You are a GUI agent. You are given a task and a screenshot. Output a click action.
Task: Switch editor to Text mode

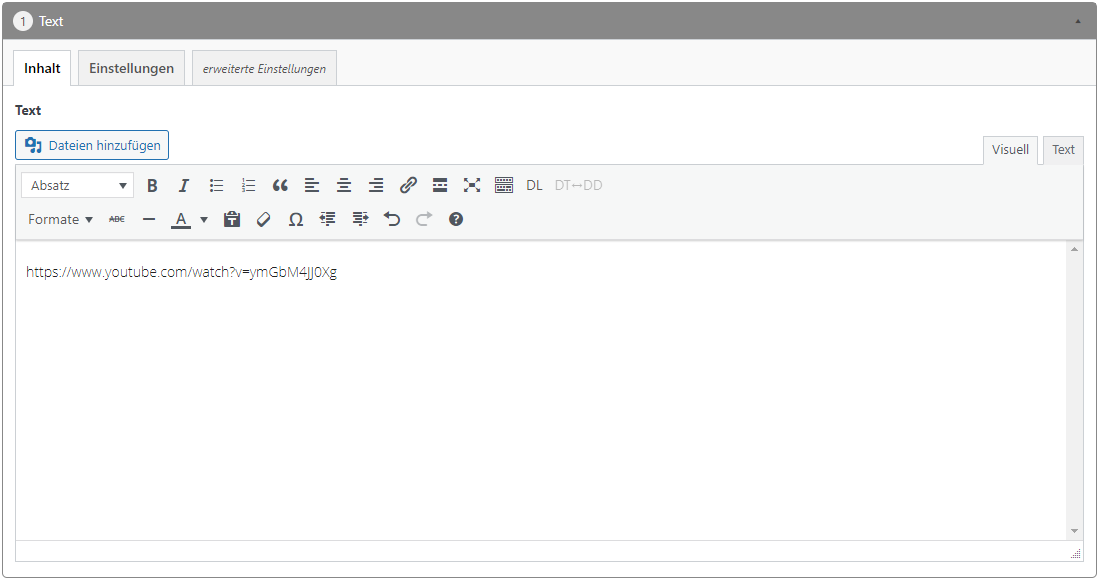1063,150
